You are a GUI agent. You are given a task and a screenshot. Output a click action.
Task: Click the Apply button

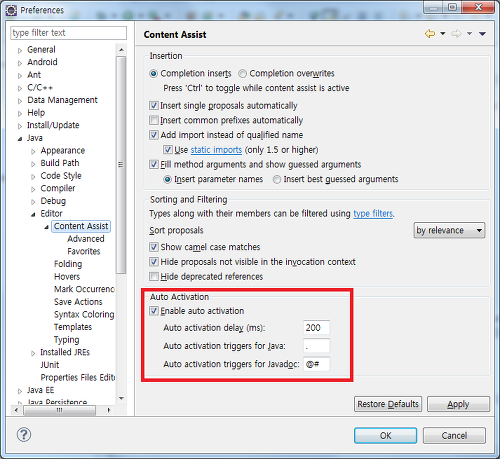(458, 404)
